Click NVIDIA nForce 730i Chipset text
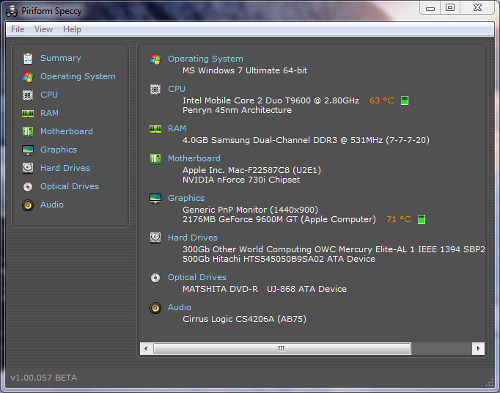The width and height of the screenshot is (500, 393). click(x=241, y=180)
